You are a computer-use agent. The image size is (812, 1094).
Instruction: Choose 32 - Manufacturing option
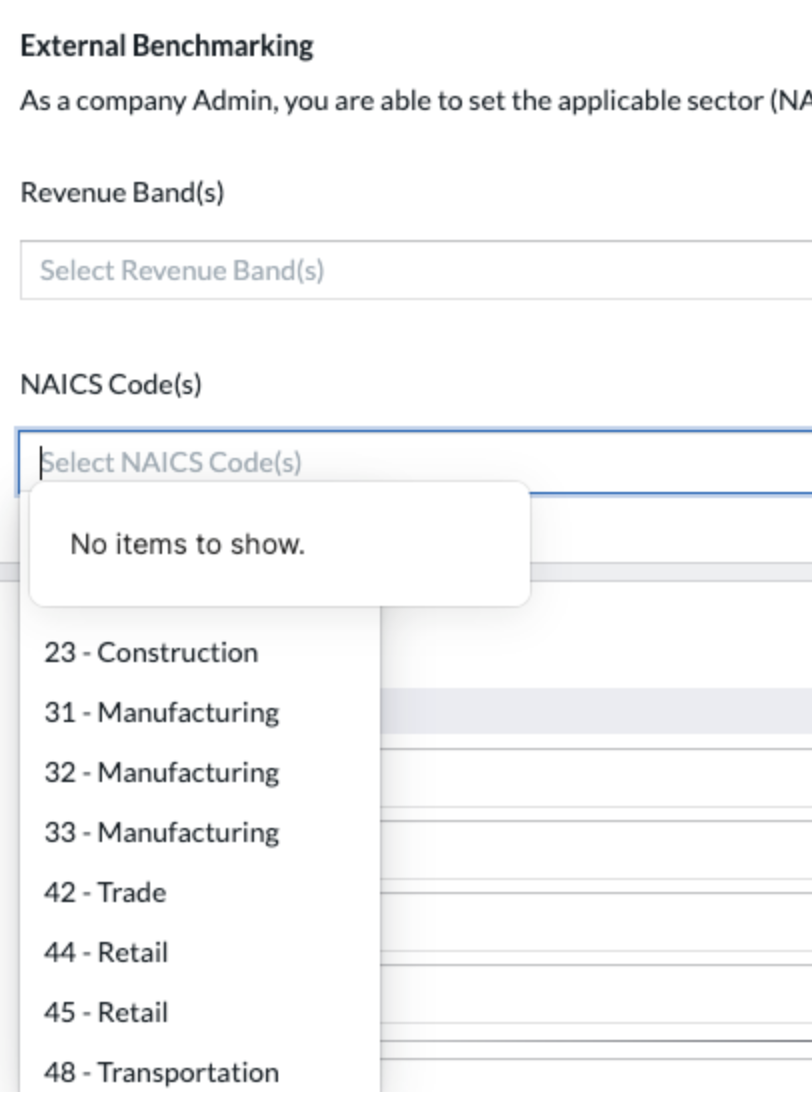click(200, 773)
